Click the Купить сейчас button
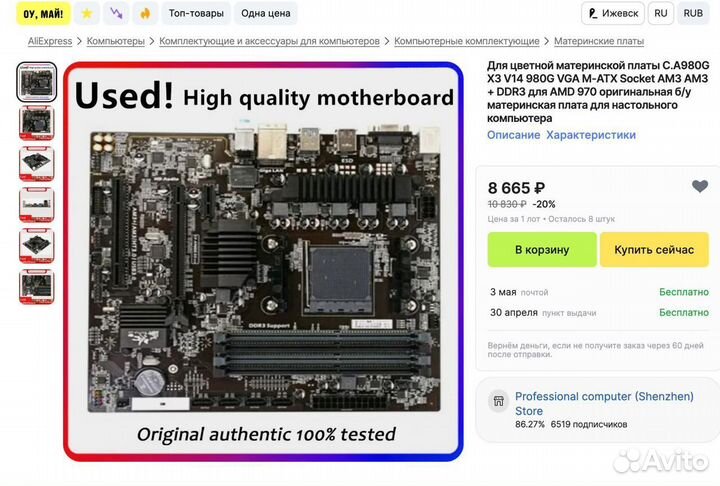This screenshot has height=486, width=720. (x=654, y=249)
